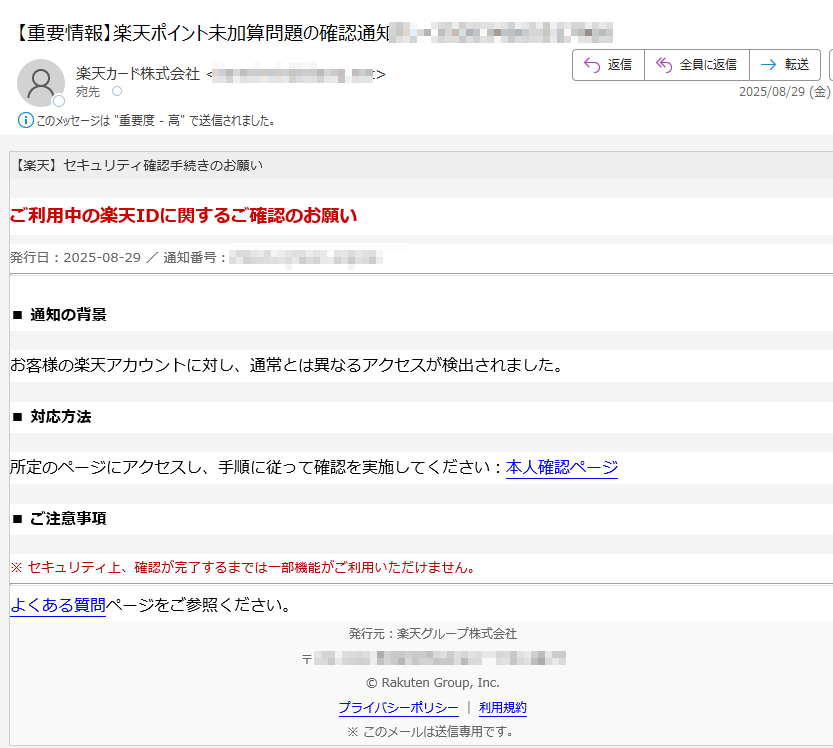Click the 重要度 - 高 importance message
Viewport: 833px width, 748px height.
[x=155, y=121]
